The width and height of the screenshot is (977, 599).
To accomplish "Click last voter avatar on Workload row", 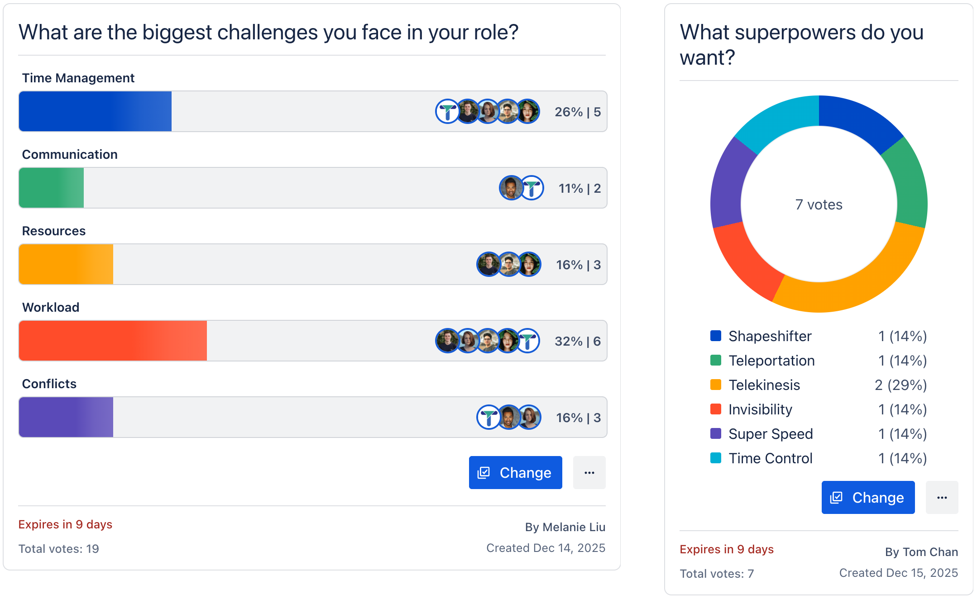I will [528, 341].
